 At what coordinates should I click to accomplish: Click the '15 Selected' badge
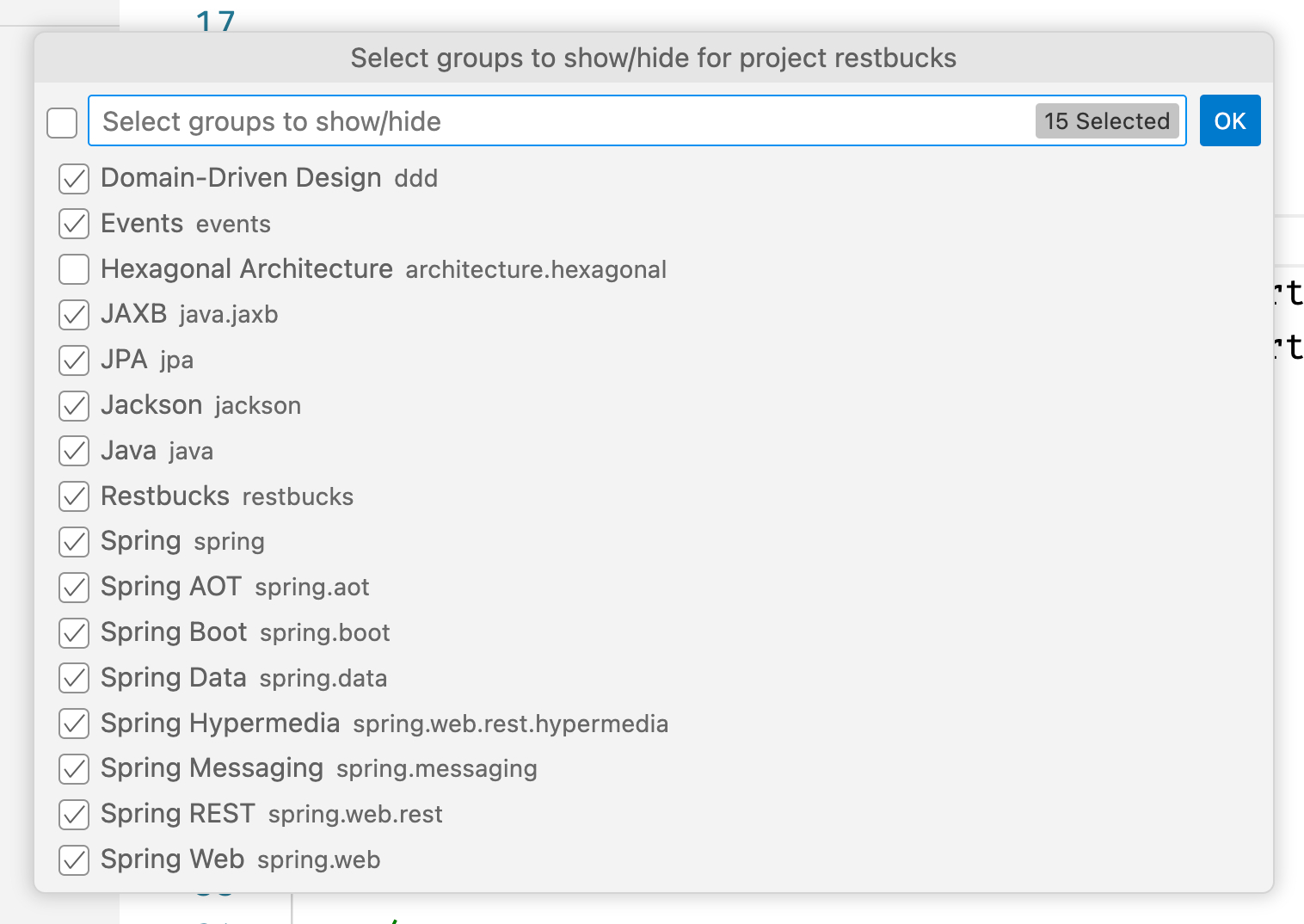coord(1106,121)
